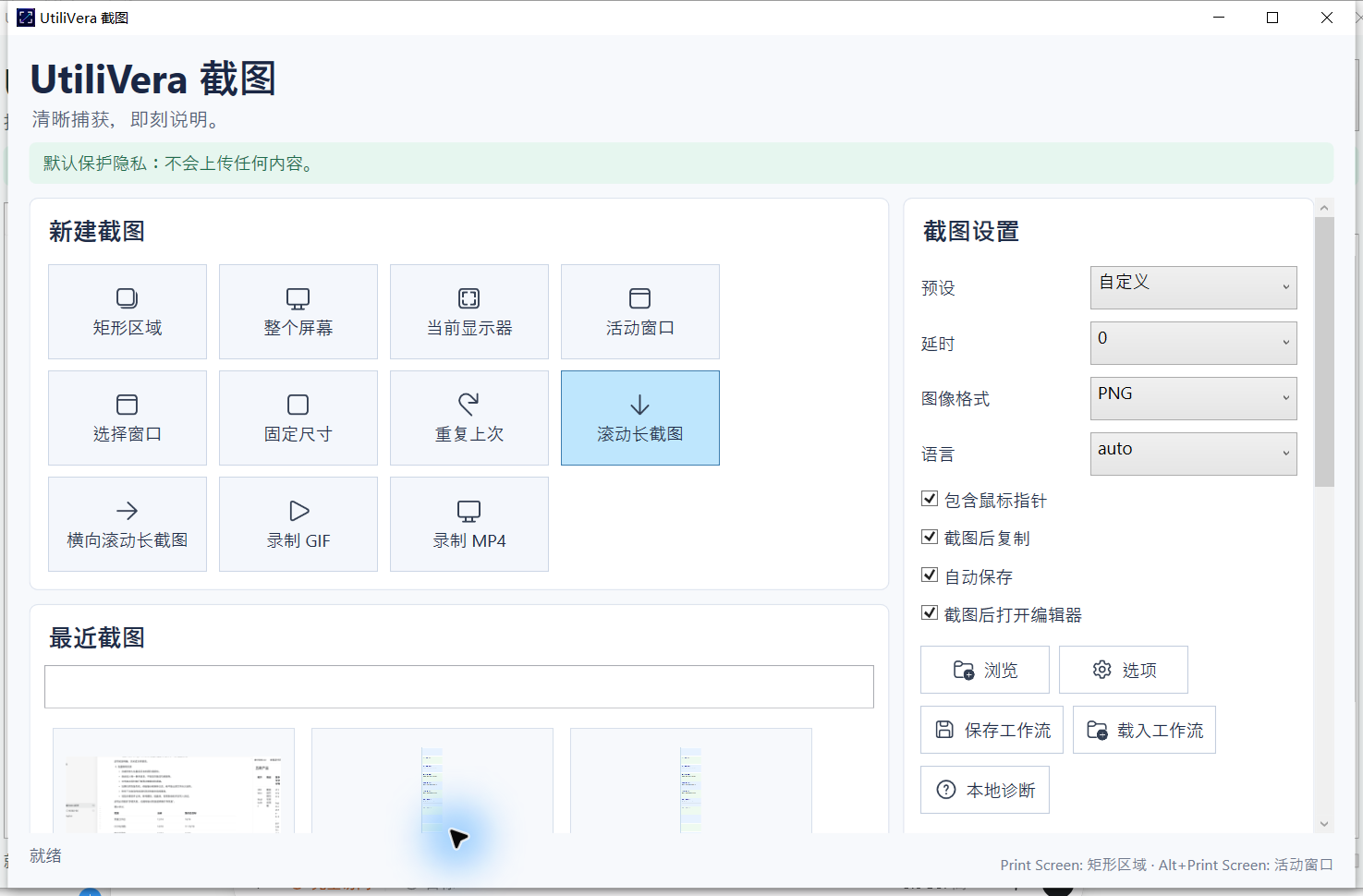Click the 最近截图 search input field
1363x896 pixels.
click(x=459, y=686)
